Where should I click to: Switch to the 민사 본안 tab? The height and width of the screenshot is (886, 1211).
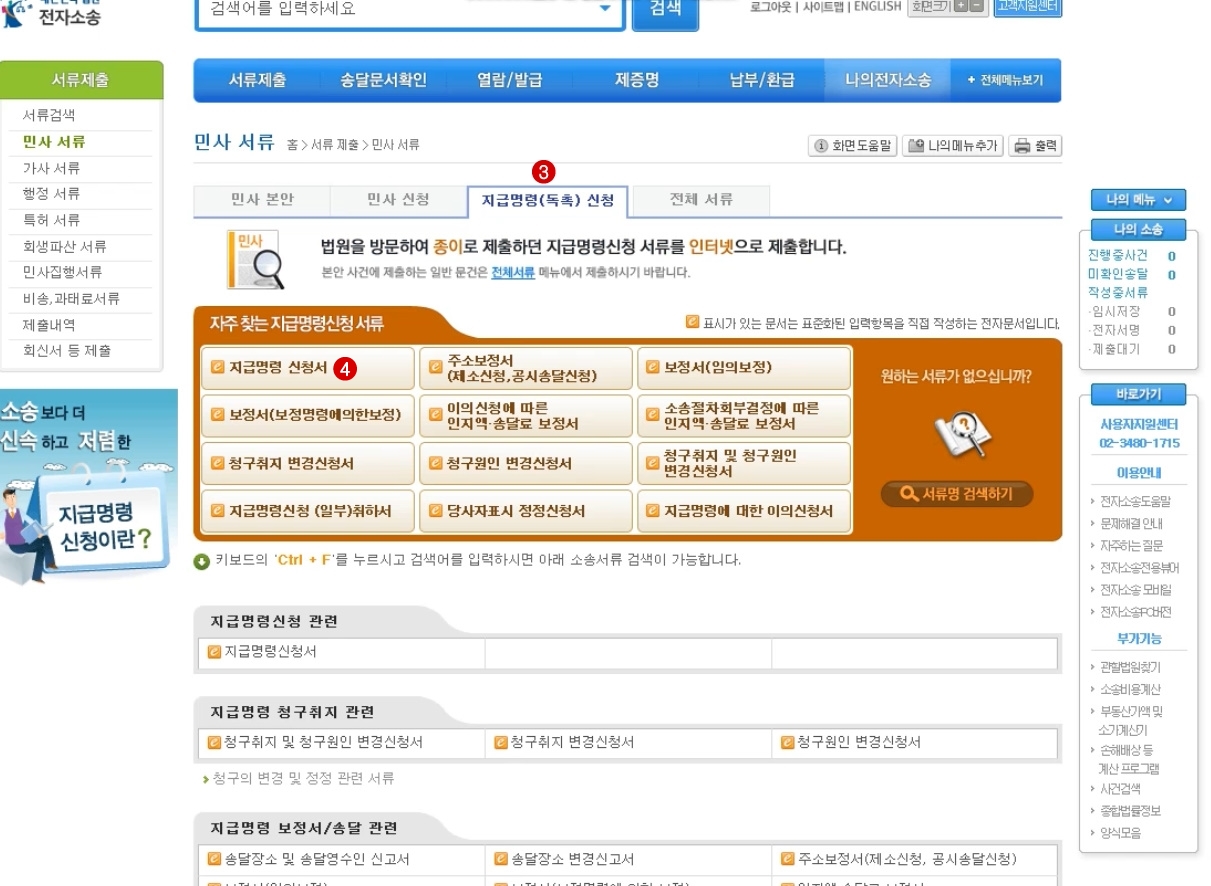coord(262,200)
